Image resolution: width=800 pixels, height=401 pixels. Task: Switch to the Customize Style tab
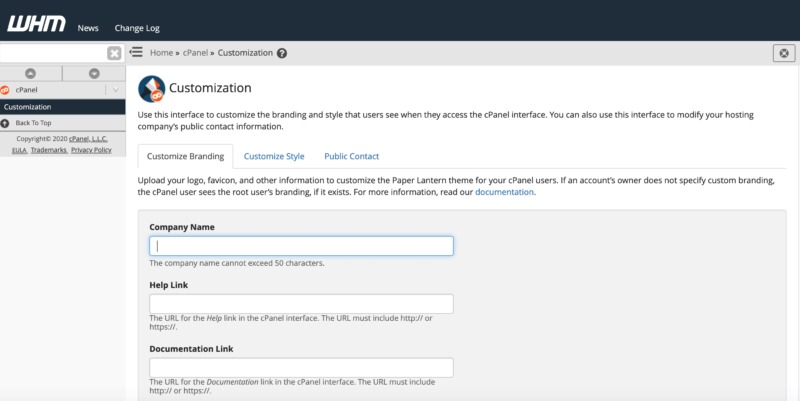[x=274, y=156]
